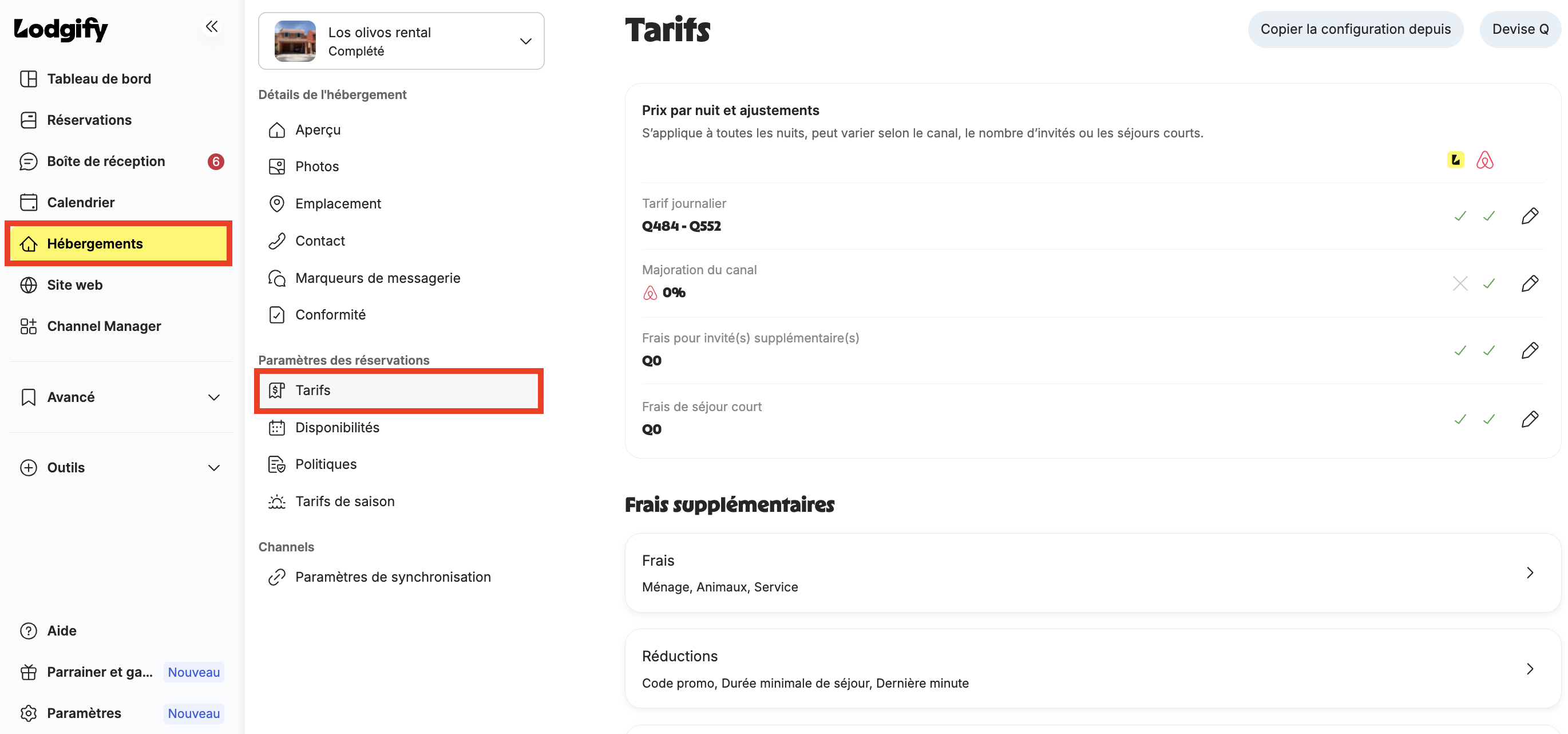Click the Airbnb channel logo icon
1568x734 pixels.
pyautogui.click(x=1484, y=160)
